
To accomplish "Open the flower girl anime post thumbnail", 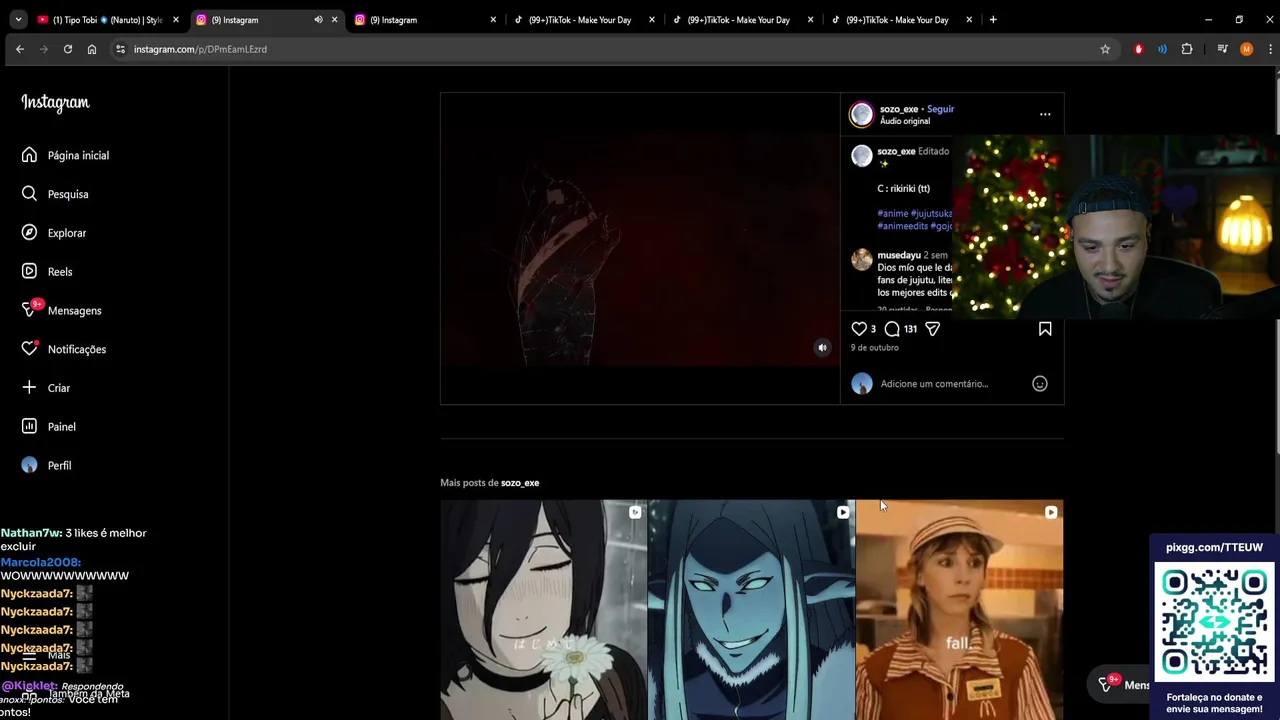I will tap(543, 610).
